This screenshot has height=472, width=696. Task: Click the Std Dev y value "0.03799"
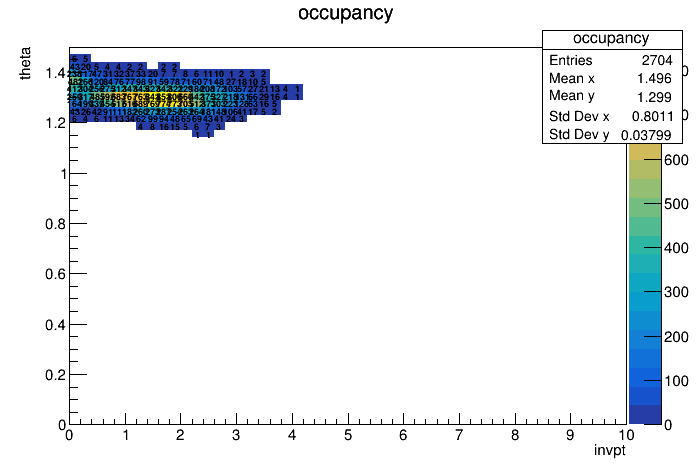pyautogui.click(x=646, y=135)
